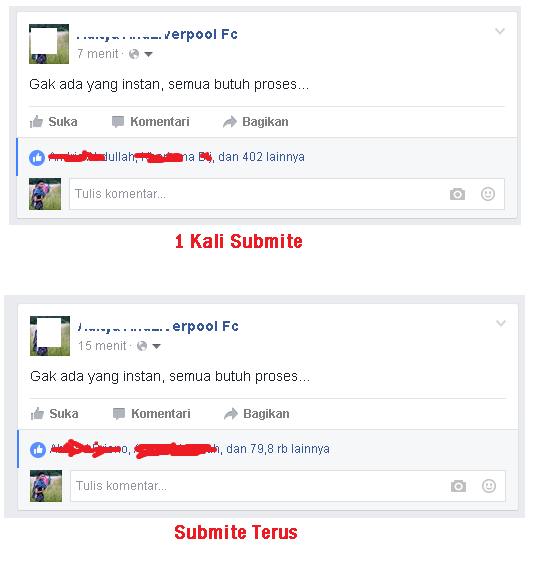Image resolution: width=537 pixels, height=562 pixels.
Task: Expand the options chevron on the second post
Action: [501, 323]
